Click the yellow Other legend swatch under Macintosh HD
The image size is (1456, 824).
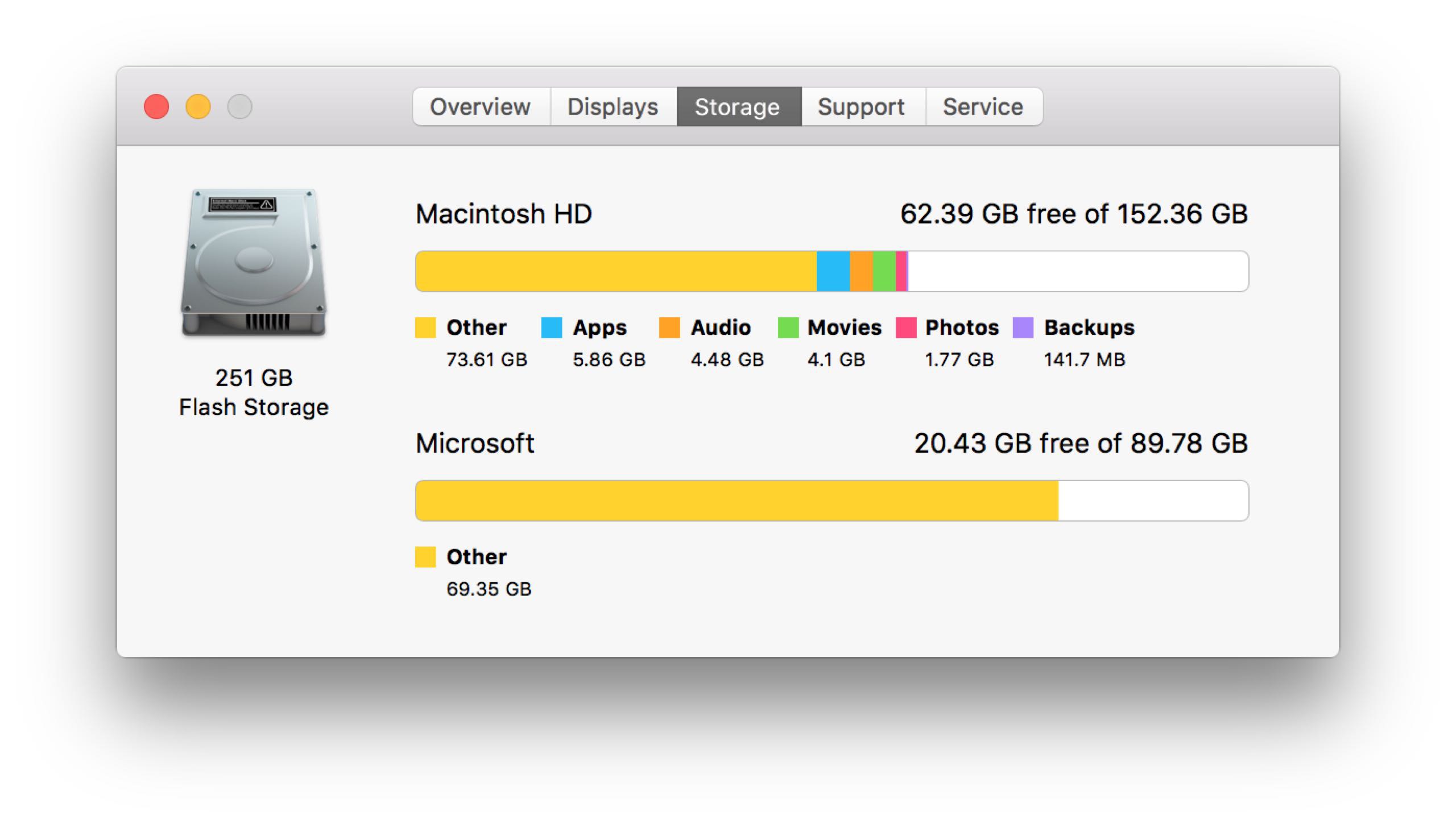(425, 328)
